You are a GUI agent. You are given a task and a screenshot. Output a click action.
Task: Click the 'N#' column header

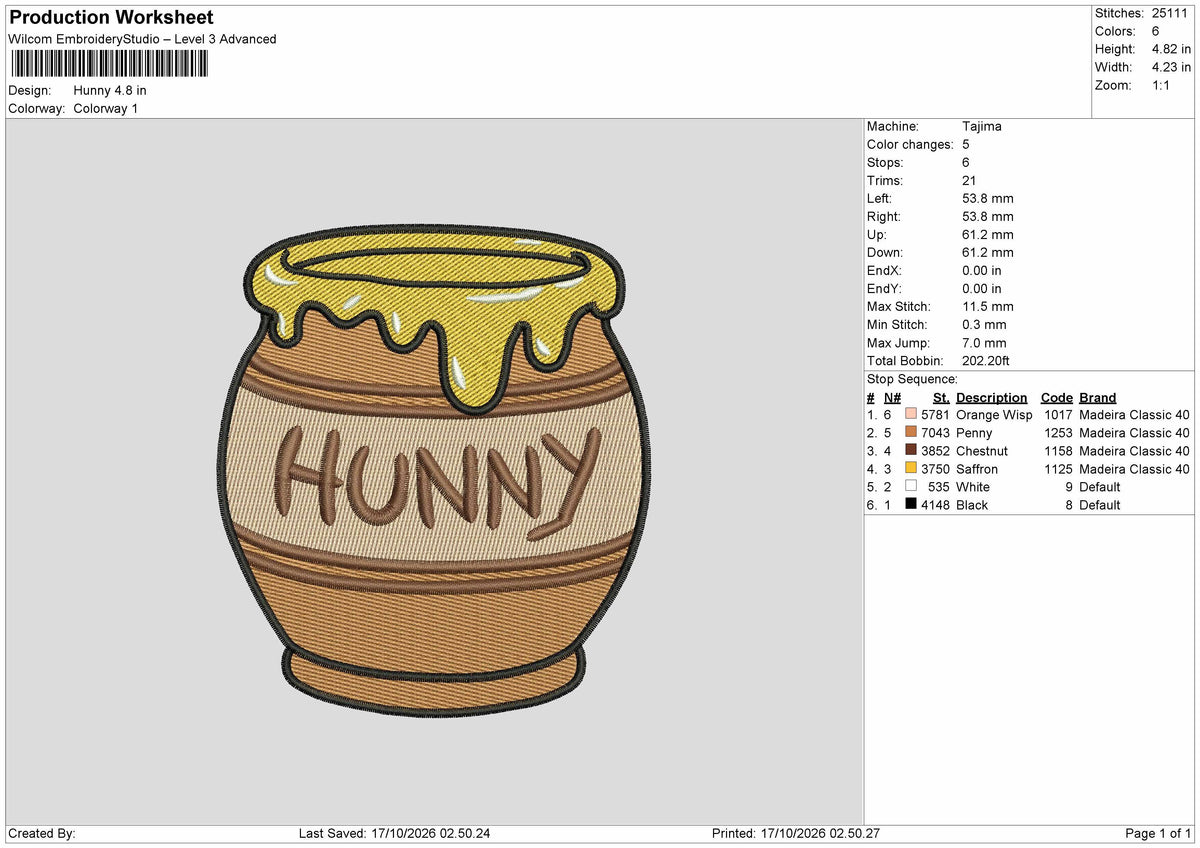tap(892, 397)
